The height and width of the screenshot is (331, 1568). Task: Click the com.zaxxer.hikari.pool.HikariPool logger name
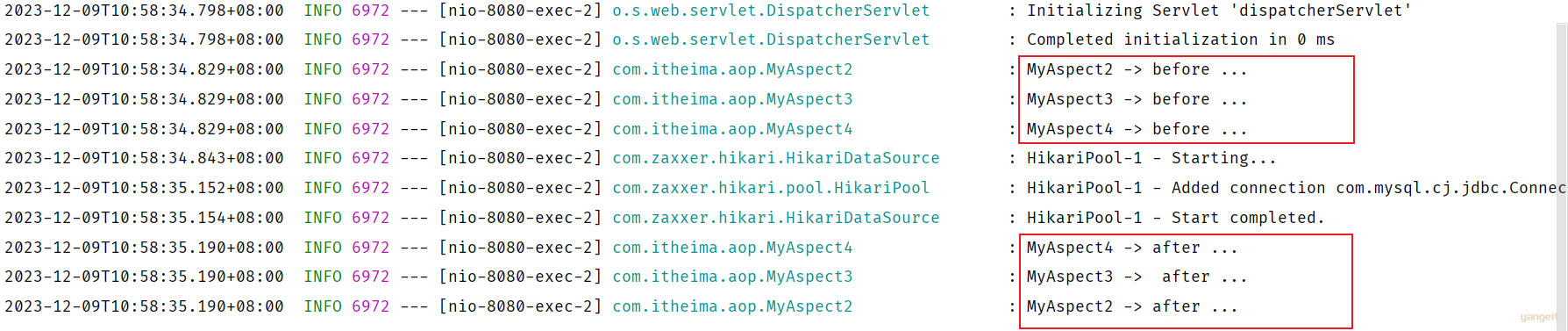(771, 188)
